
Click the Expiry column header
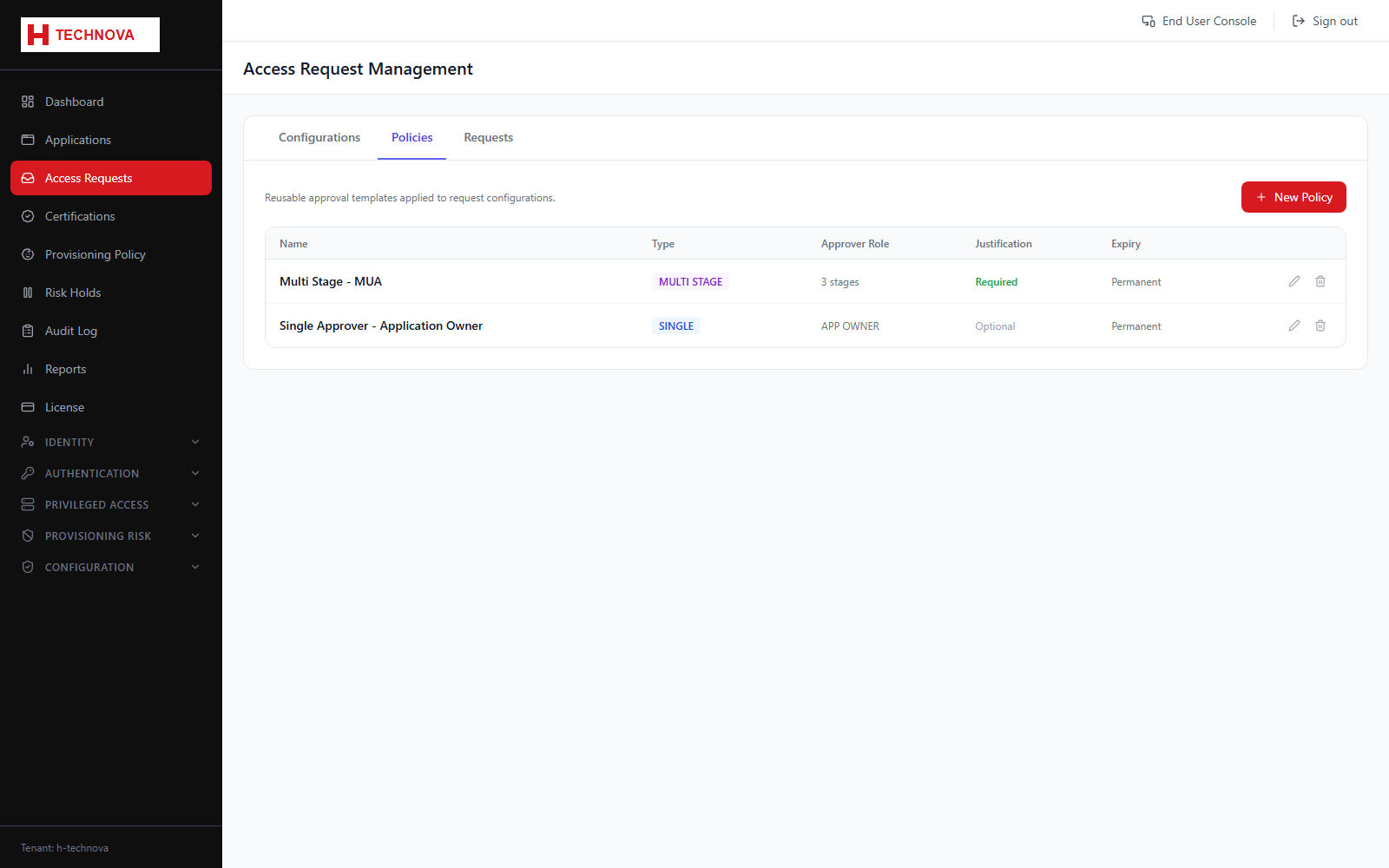(1126, 244)
